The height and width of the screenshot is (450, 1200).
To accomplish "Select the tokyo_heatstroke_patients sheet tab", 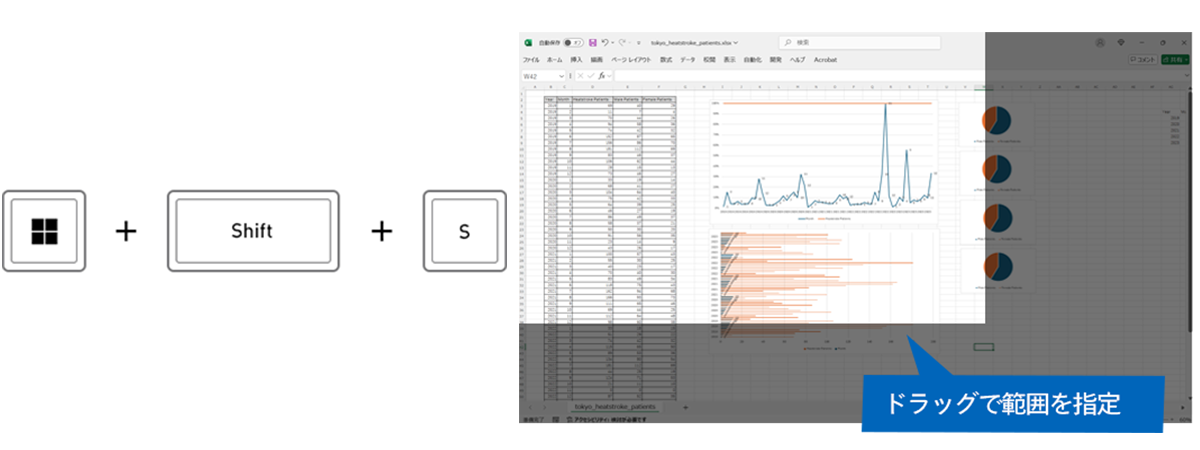I will [617, 408].
